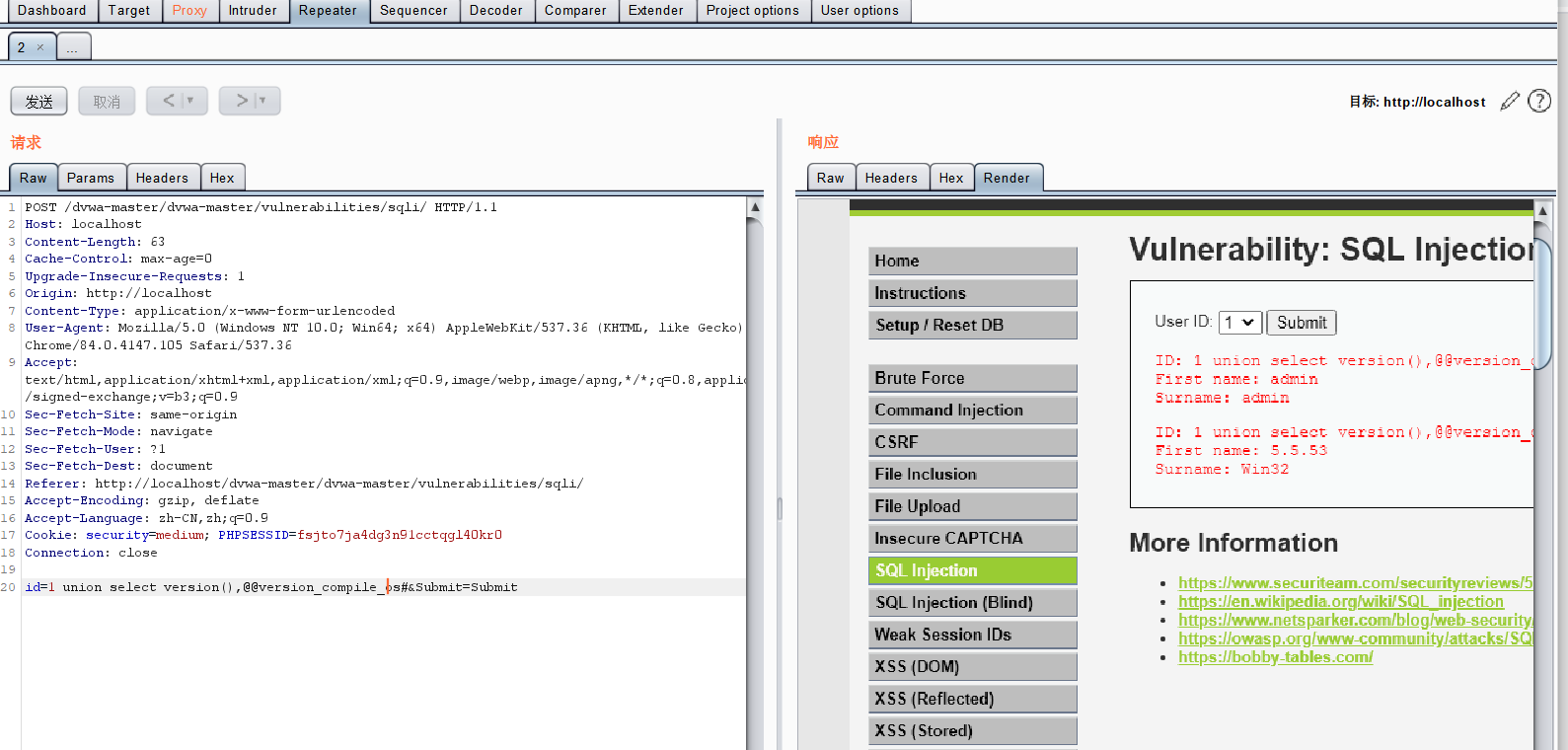Image resolution: width=1568 pixels, height=750 pixels.
Task: Open the CSRF page
Action: point(973,442)
